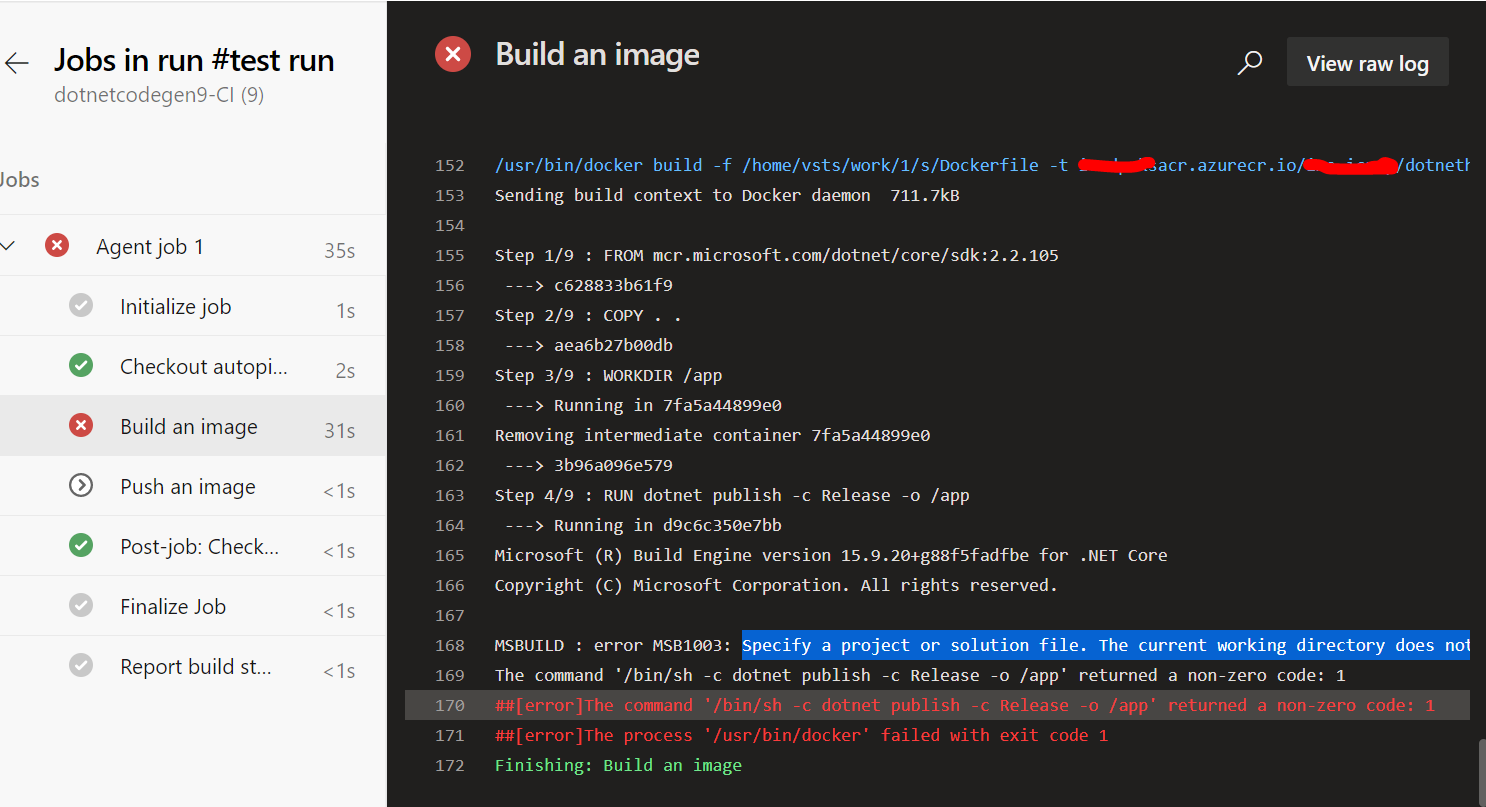Click log line 153 Sending build context

pyautogui.click(x=727, y=195)
